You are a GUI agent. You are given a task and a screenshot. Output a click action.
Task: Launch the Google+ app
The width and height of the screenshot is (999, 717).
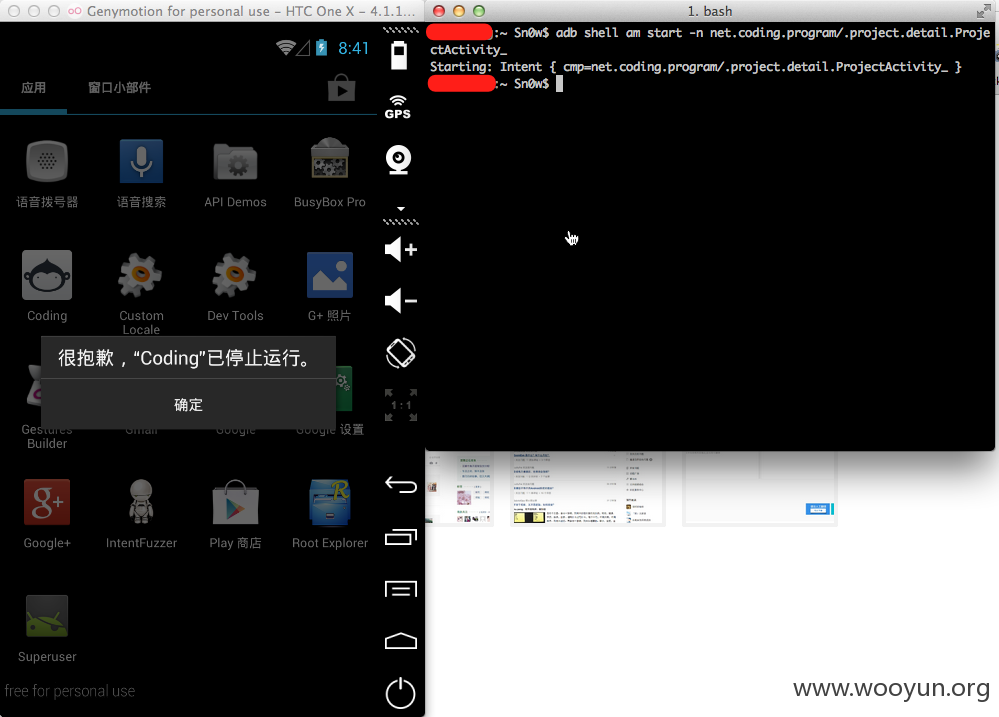(x=47, y=514)
